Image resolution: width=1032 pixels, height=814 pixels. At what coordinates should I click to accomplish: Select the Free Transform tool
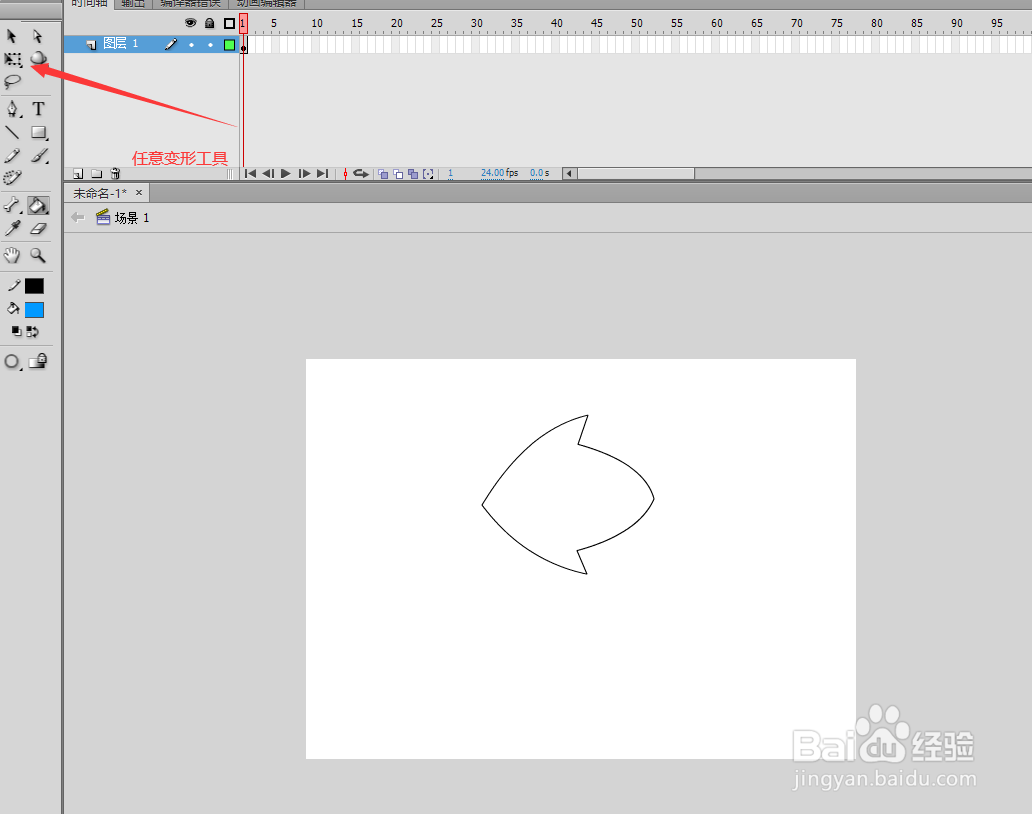coord(13,59)
